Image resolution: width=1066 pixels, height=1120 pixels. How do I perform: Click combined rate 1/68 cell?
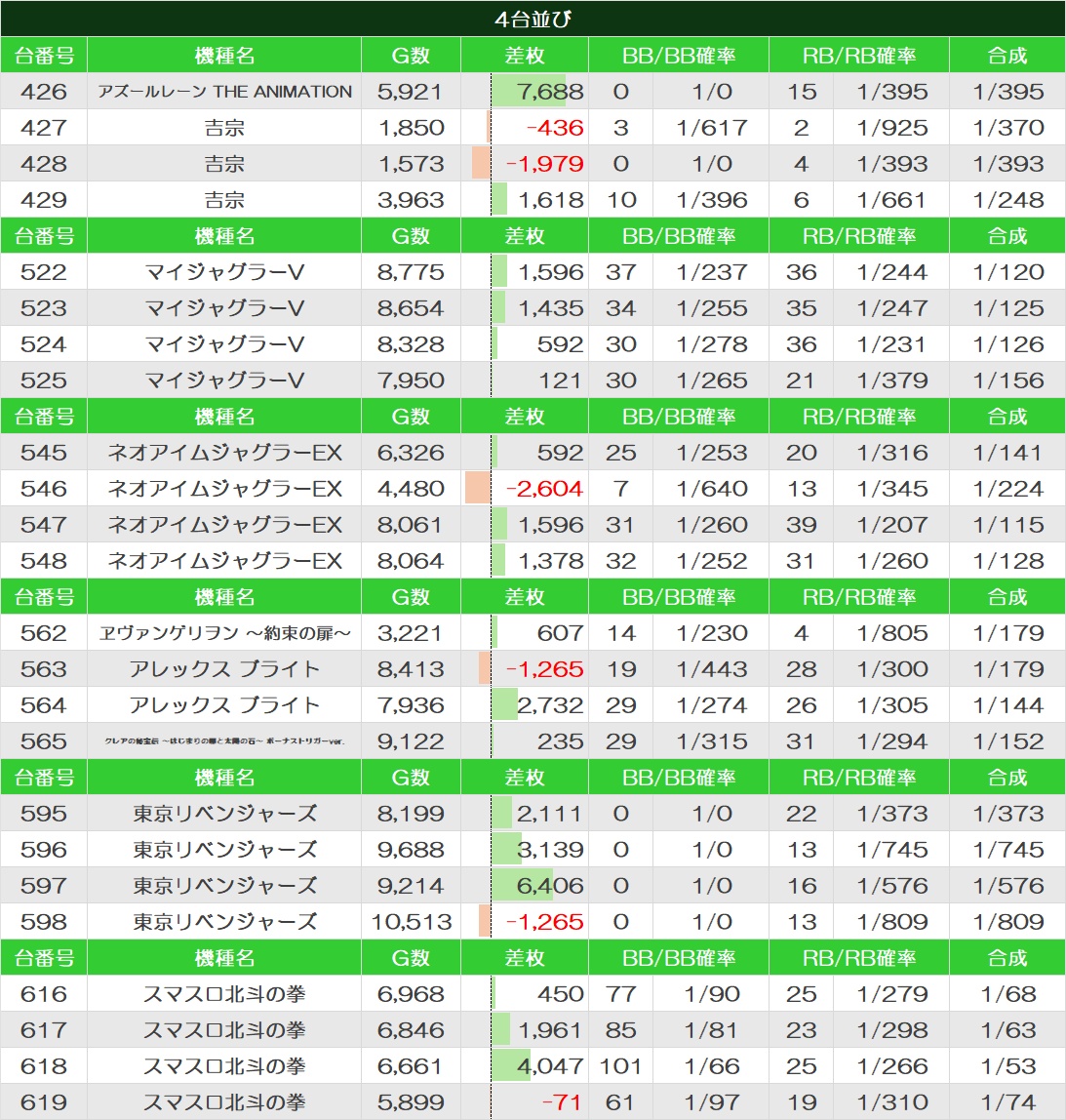coord(1007,993)
